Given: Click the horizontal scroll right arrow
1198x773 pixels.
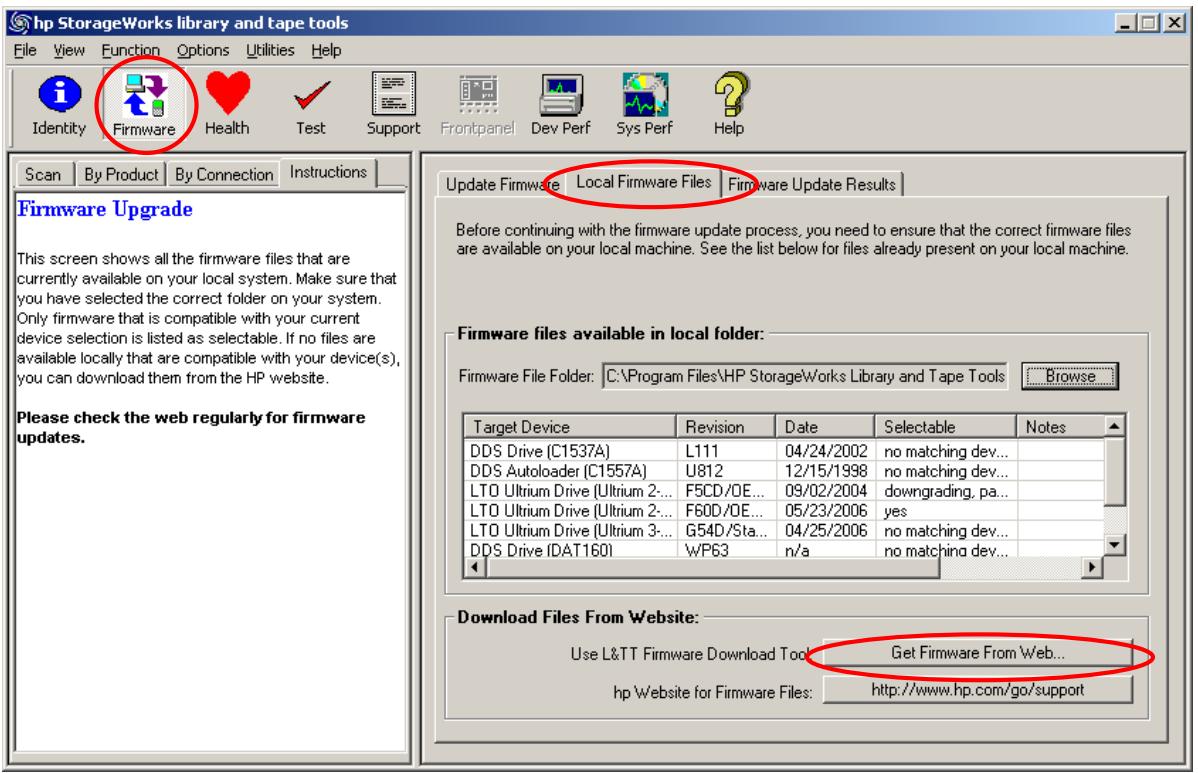Looking at the screenshot, I should click(x=1092, y=567).
